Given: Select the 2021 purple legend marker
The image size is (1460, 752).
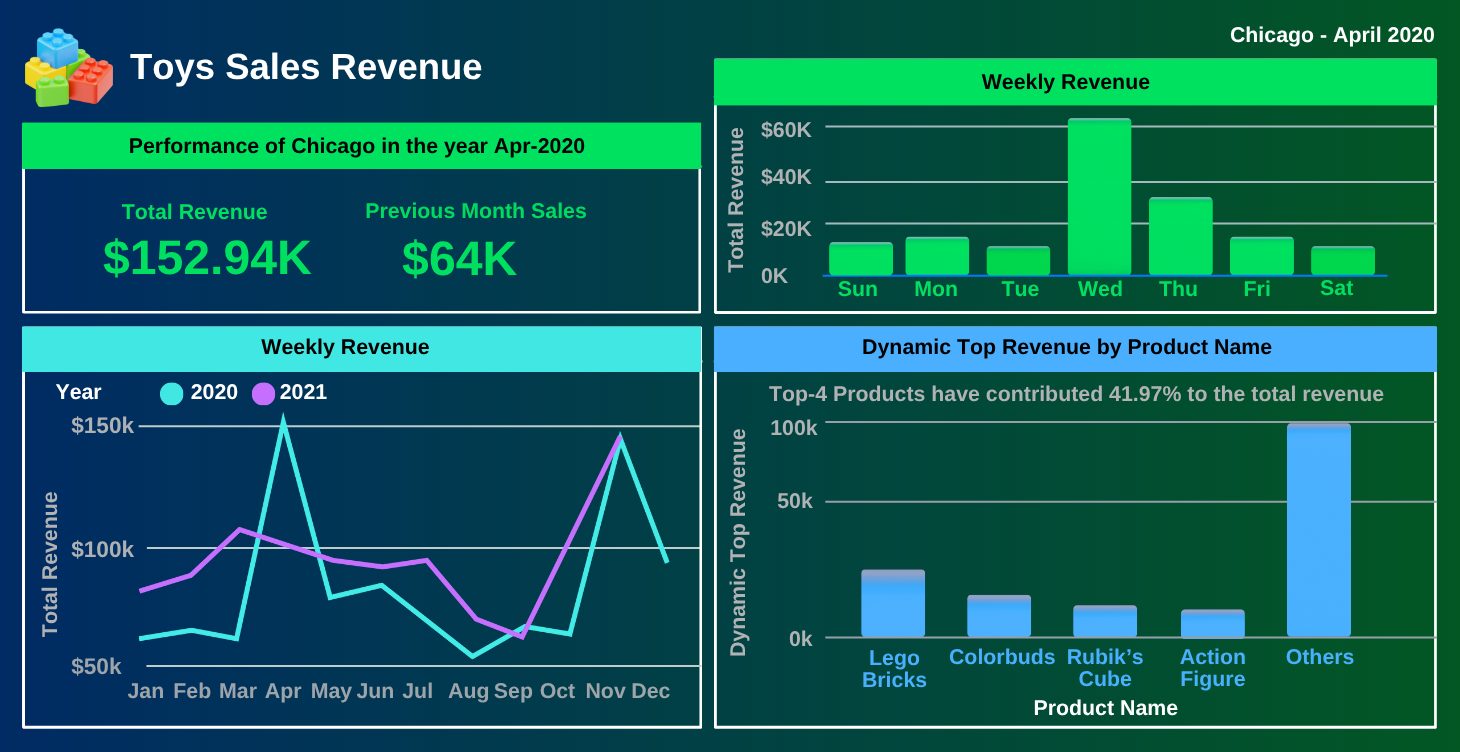Looking at the screenshot, I should 263,394.
